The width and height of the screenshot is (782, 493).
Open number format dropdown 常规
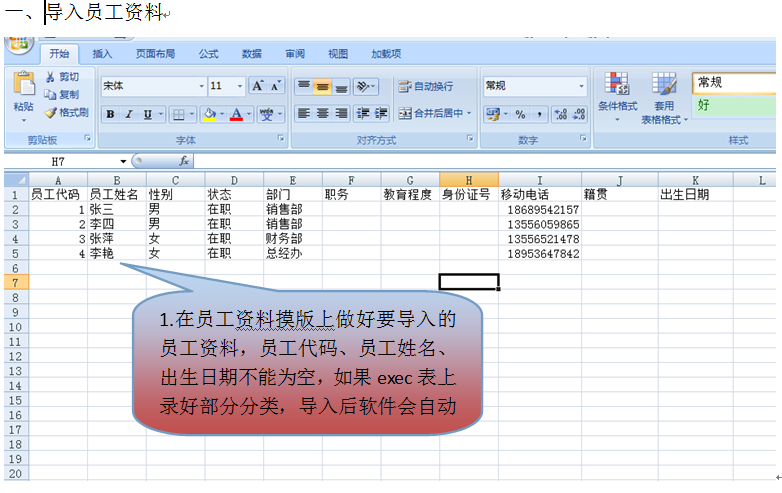click(x=581, y=86)
